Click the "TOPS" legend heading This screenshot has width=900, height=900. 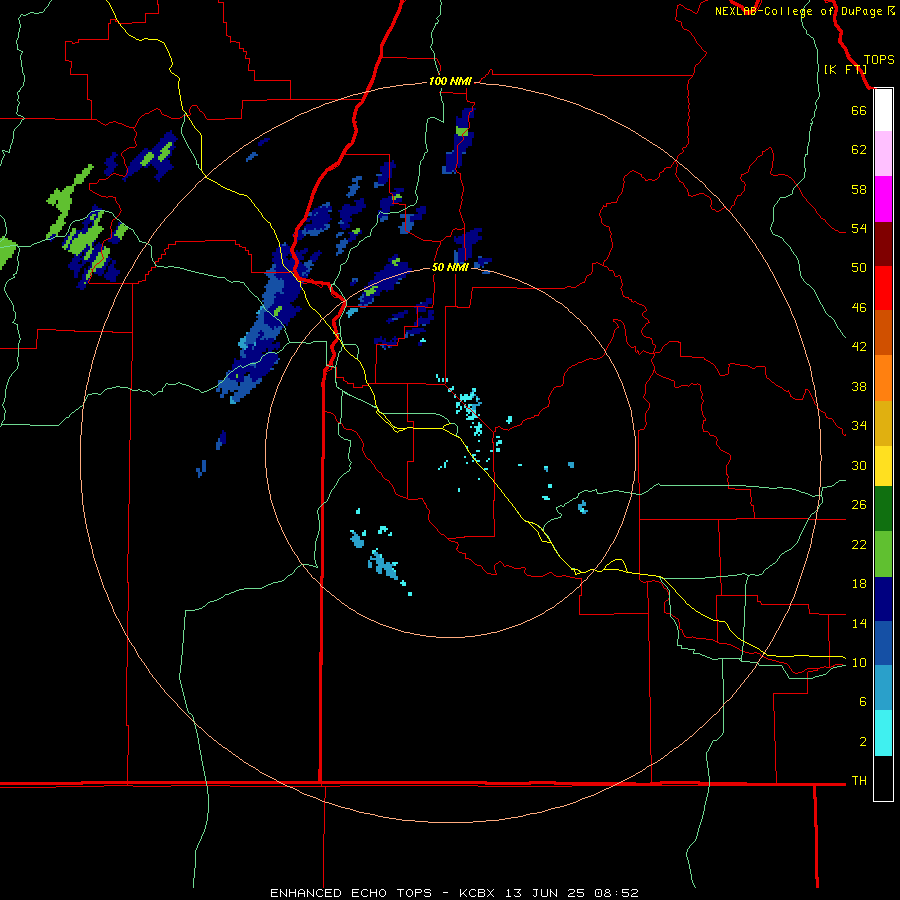click(879, 60)
